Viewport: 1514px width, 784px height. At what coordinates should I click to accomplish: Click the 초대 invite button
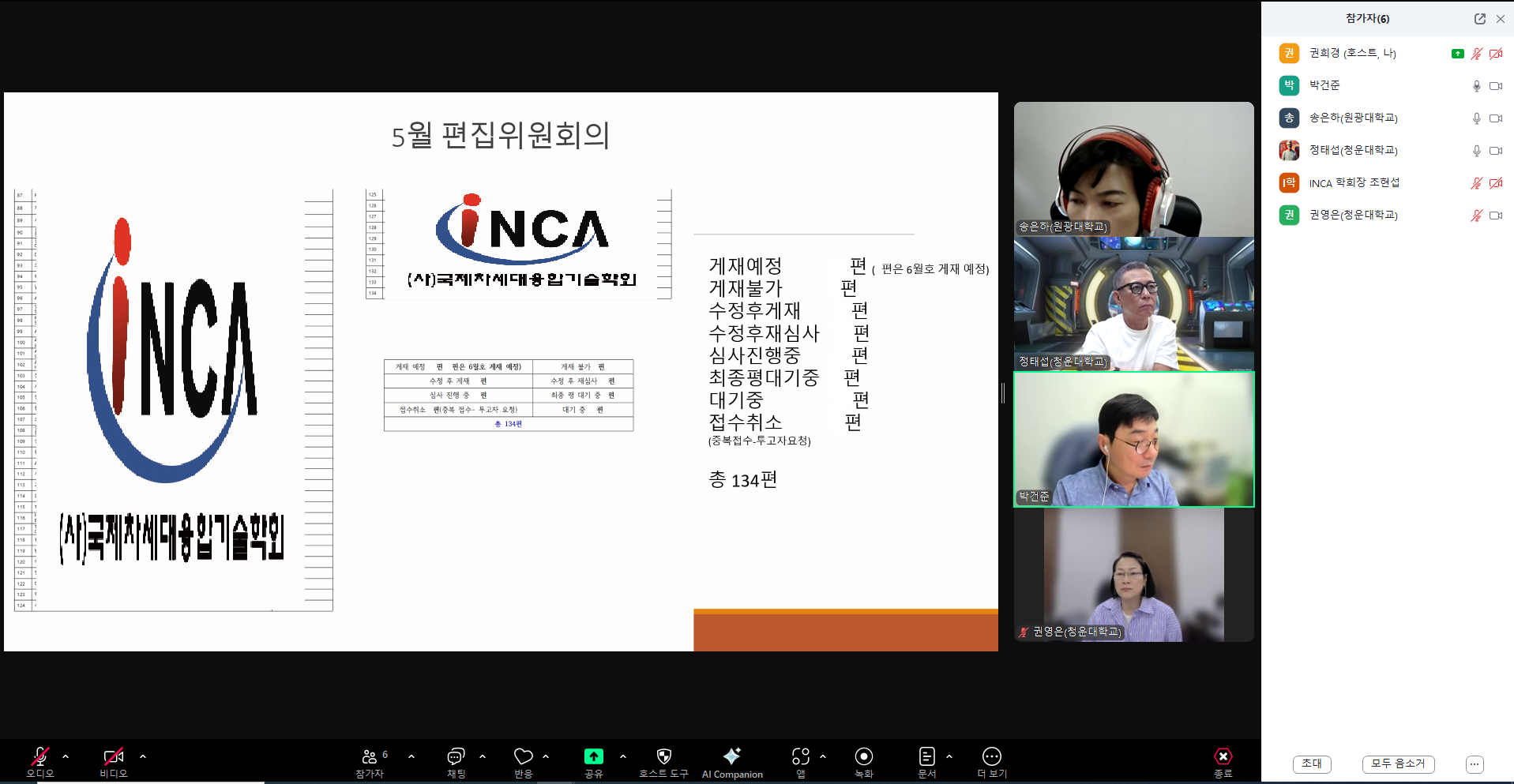tap(1312, 763)
